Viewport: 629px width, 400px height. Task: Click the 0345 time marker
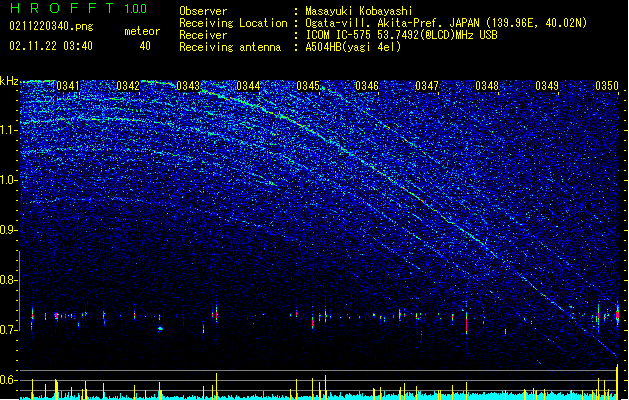click(x=308, y=86)
